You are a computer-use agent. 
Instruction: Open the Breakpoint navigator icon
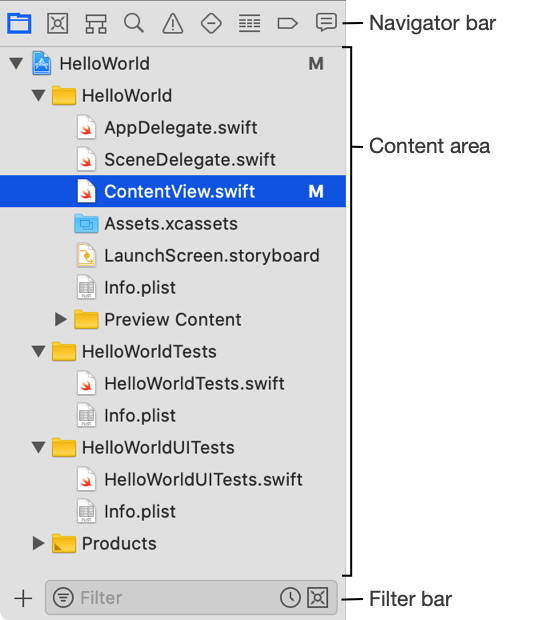coord(287,23)
